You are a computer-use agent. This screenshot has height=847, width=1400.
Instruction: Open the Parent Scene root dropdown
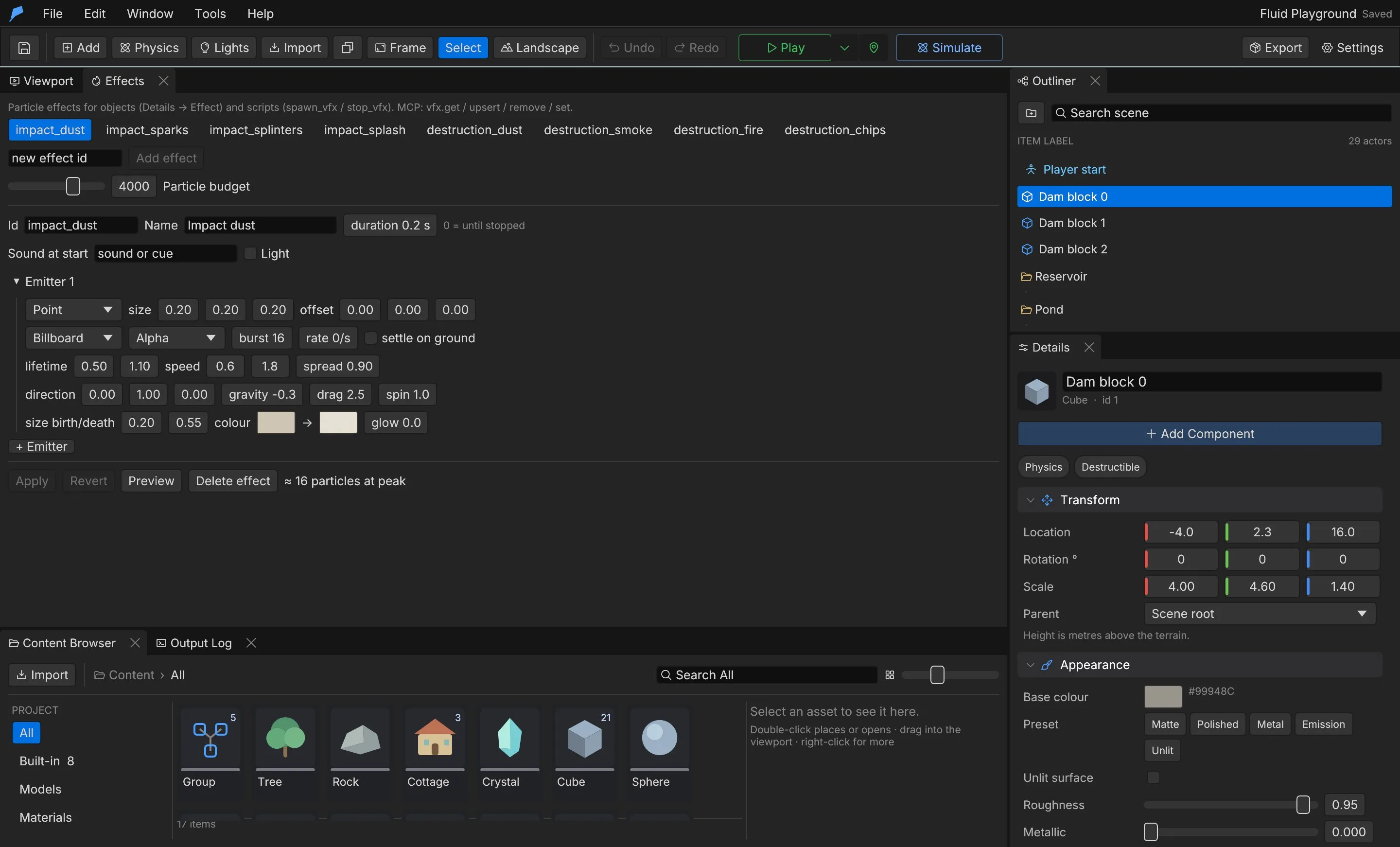[x=1259, y=613]
